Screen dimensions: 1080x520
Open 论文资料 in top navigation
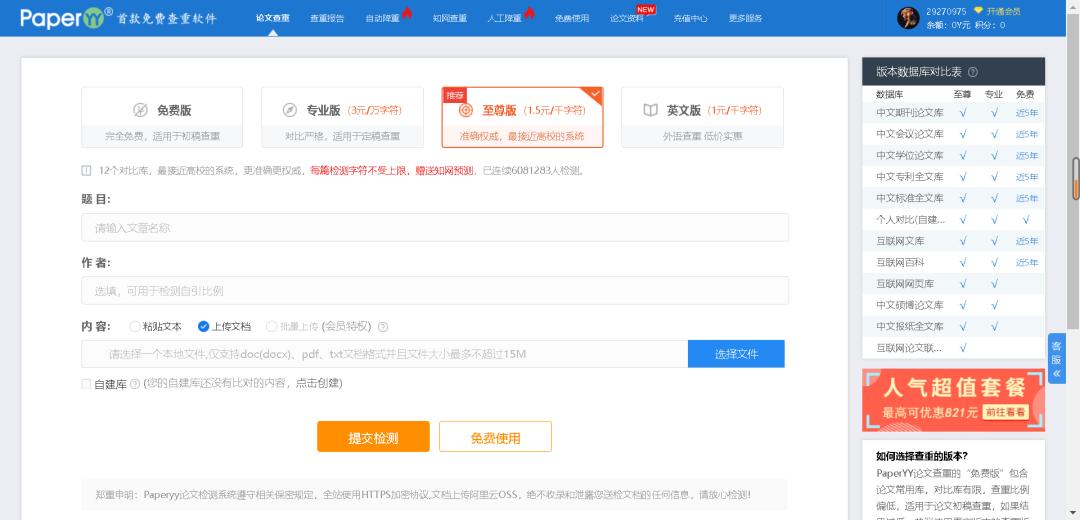(627, 19)
